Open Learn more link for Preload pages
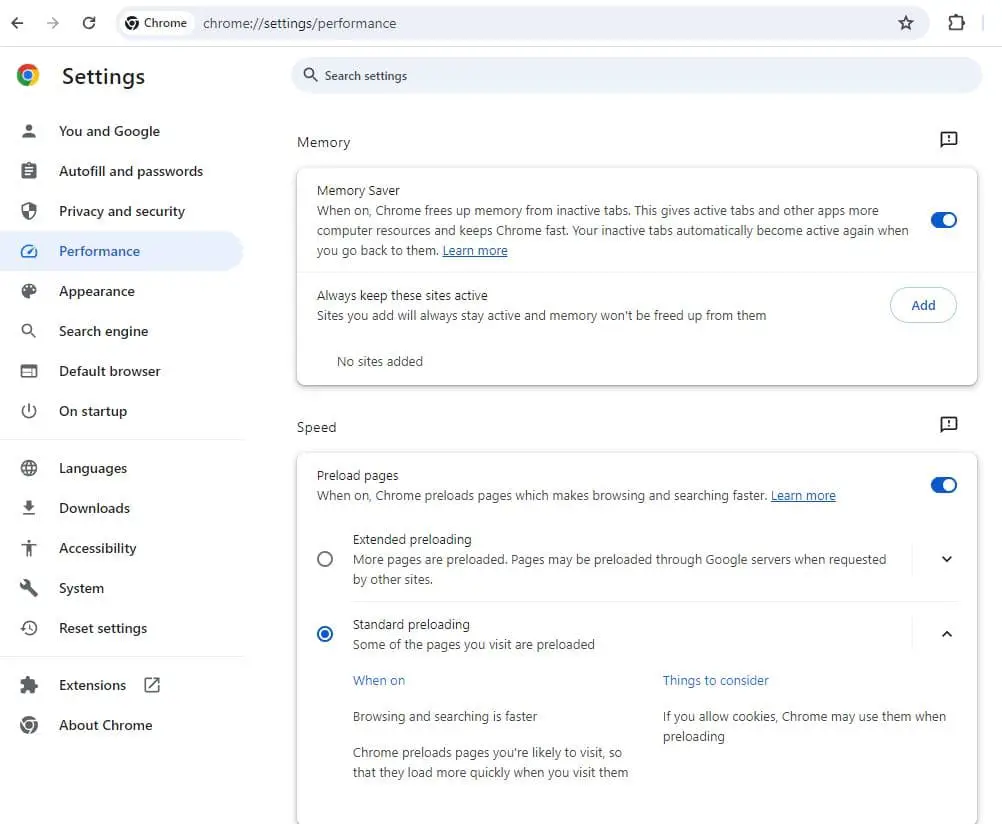1002x824 pixels. click(x=803, y=495)
